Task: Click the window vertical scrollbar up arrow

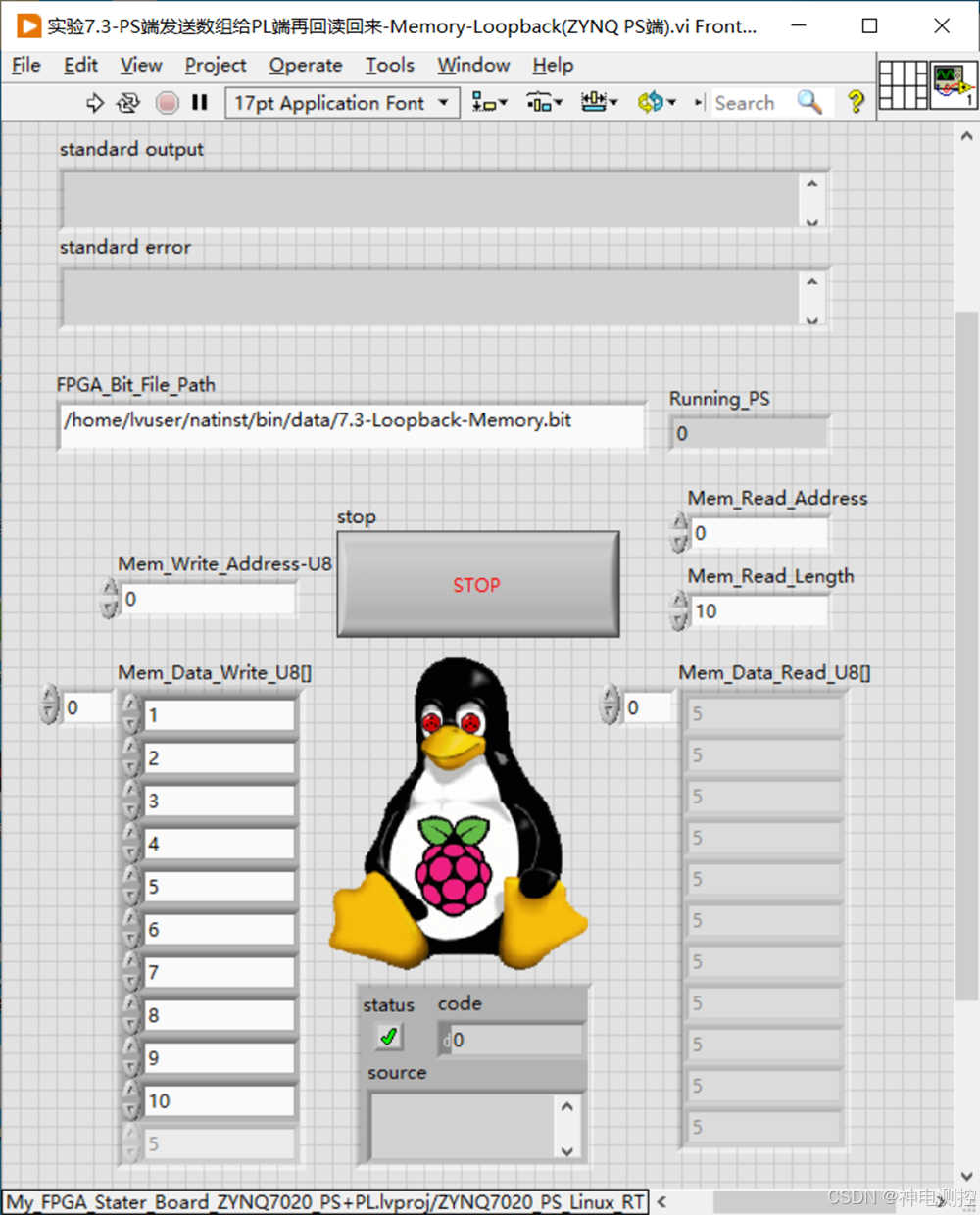Action: coord(967,136)
